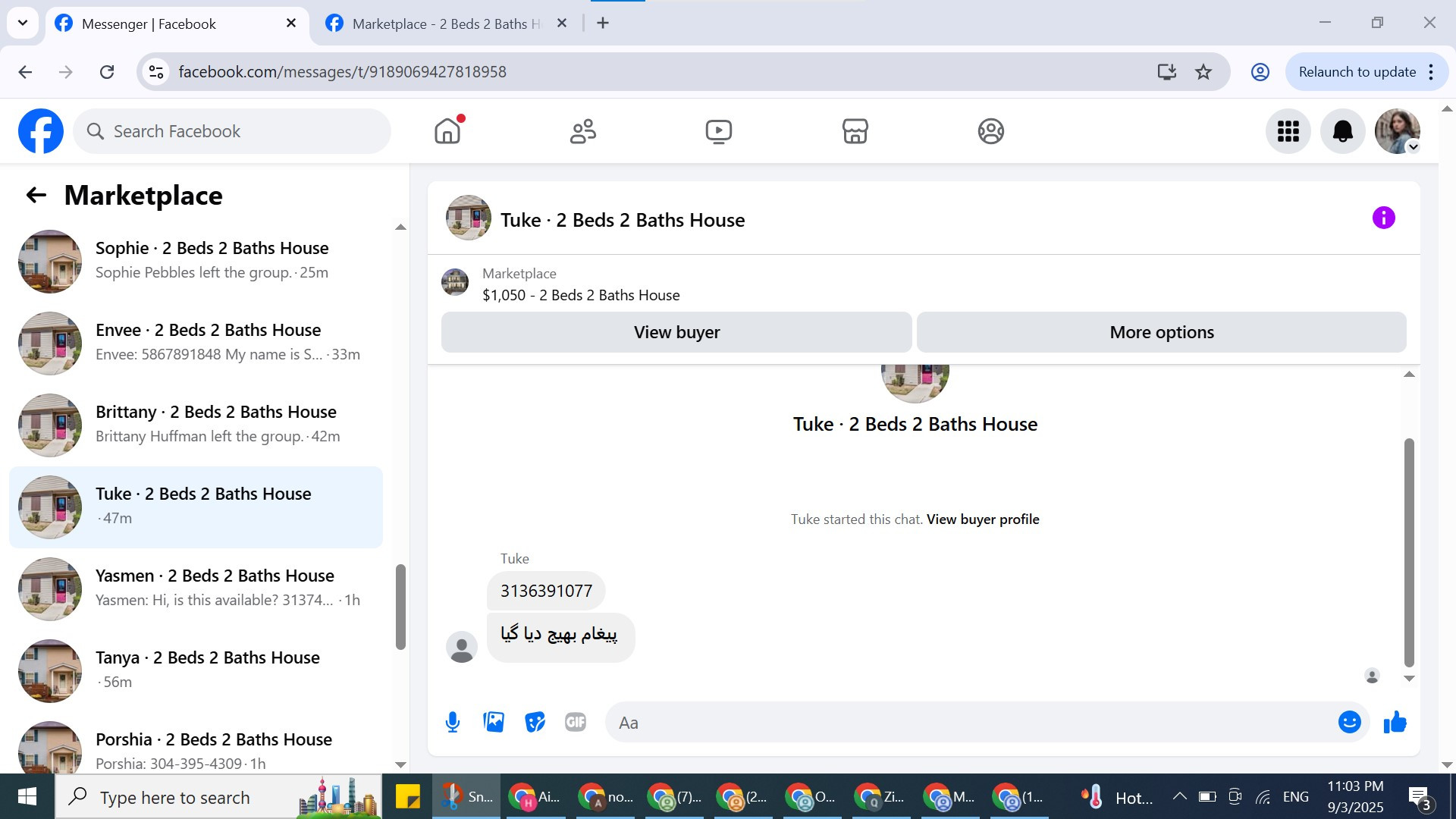1456x819 pixels.
Task: Open conversation information purple icon
Action: 1383,218
